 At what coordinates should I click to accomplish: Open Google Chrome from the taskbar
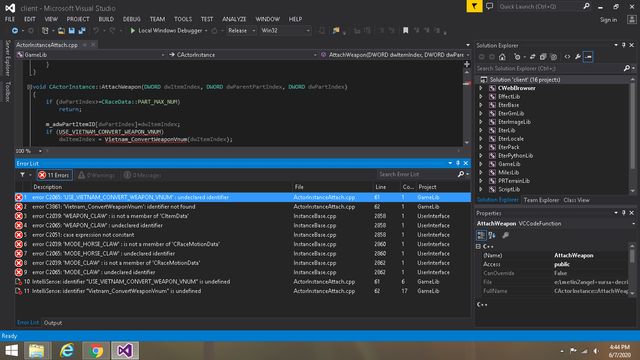[x=96, y=351]
